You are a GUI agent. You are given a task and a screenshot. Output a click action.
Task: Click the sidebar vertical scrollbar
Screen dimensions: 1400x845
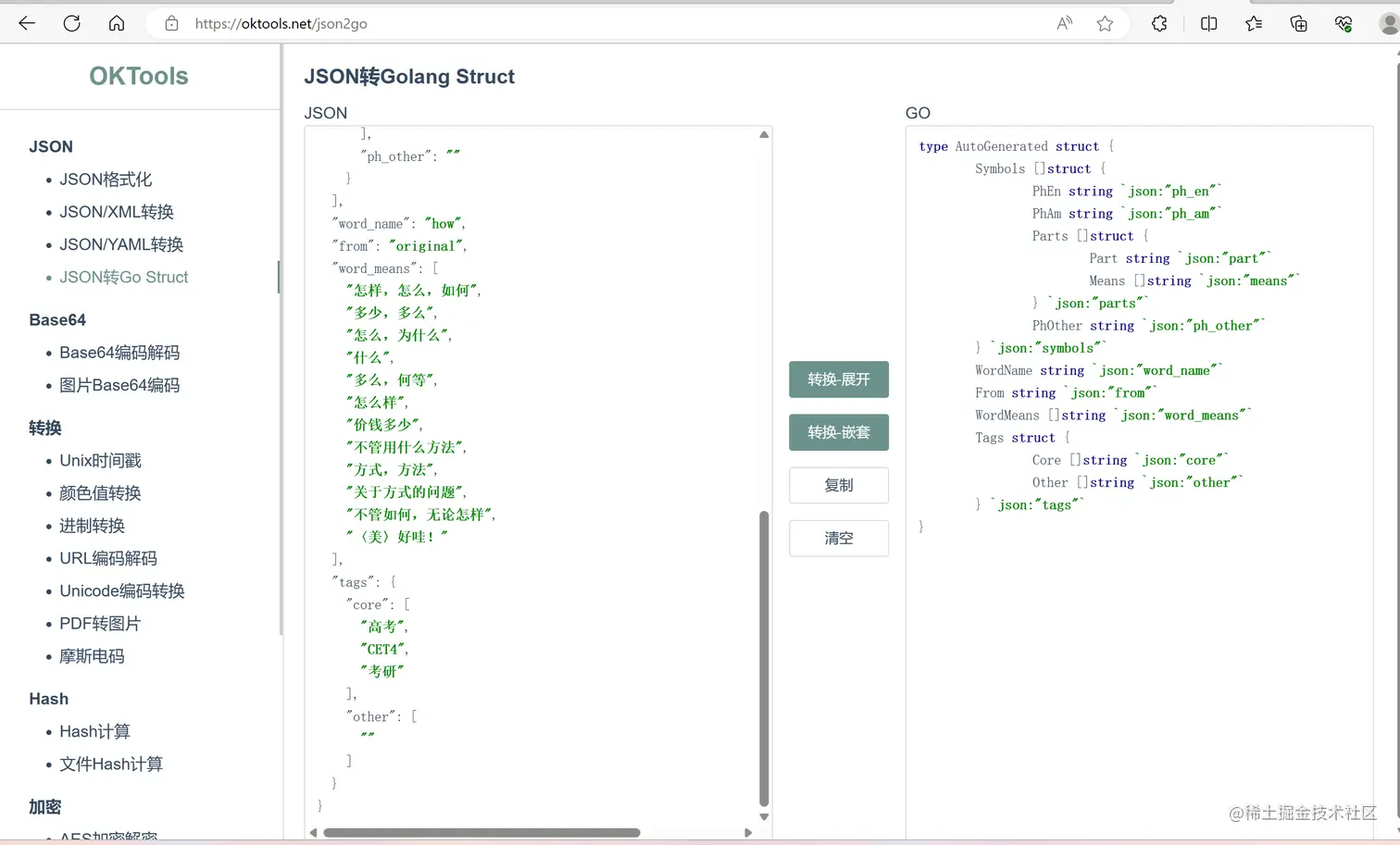pyautogui.click(x=280, y=341)
